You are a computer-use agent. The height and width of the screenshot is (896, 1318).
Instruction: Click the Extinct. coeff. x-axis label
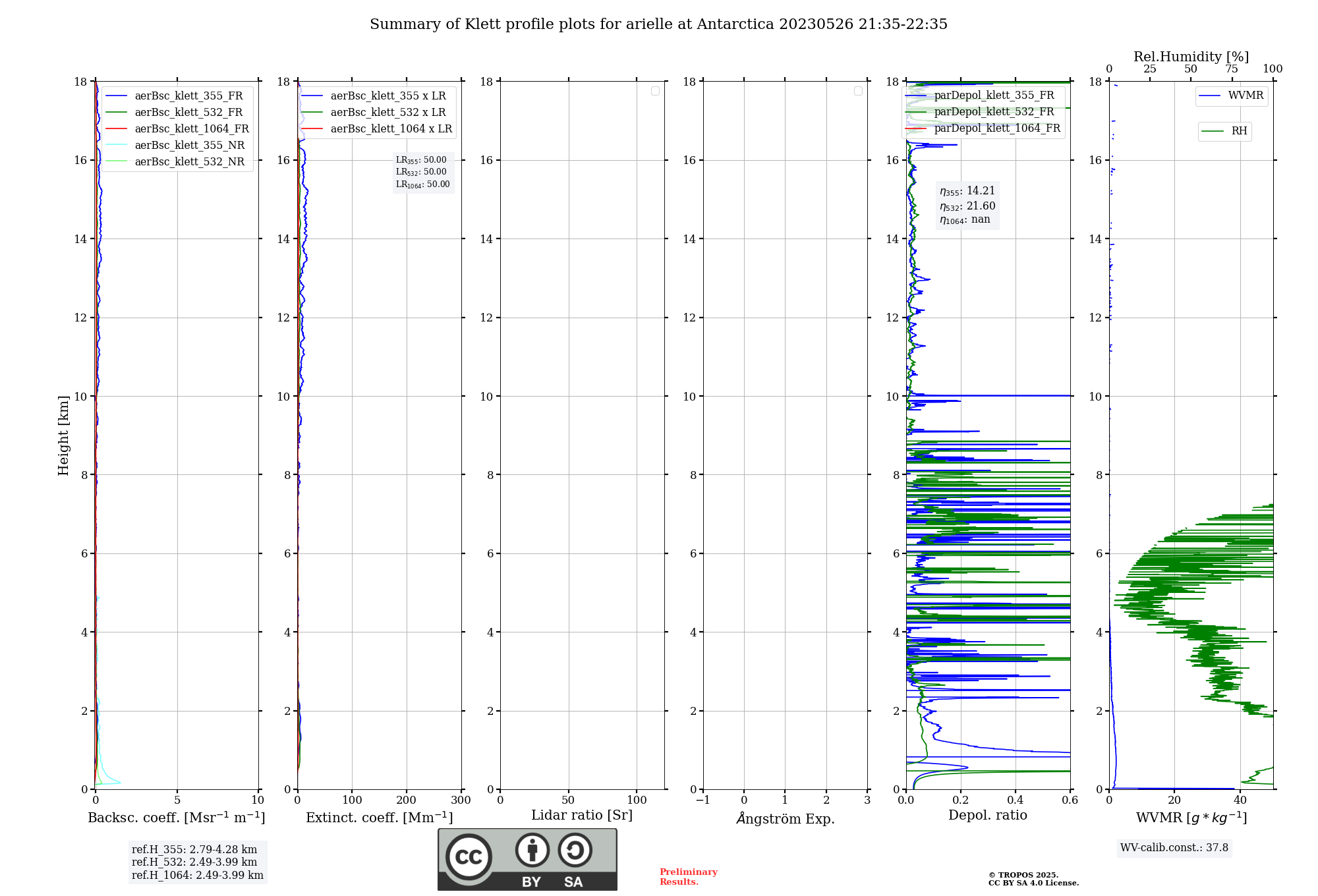[380, 818]
